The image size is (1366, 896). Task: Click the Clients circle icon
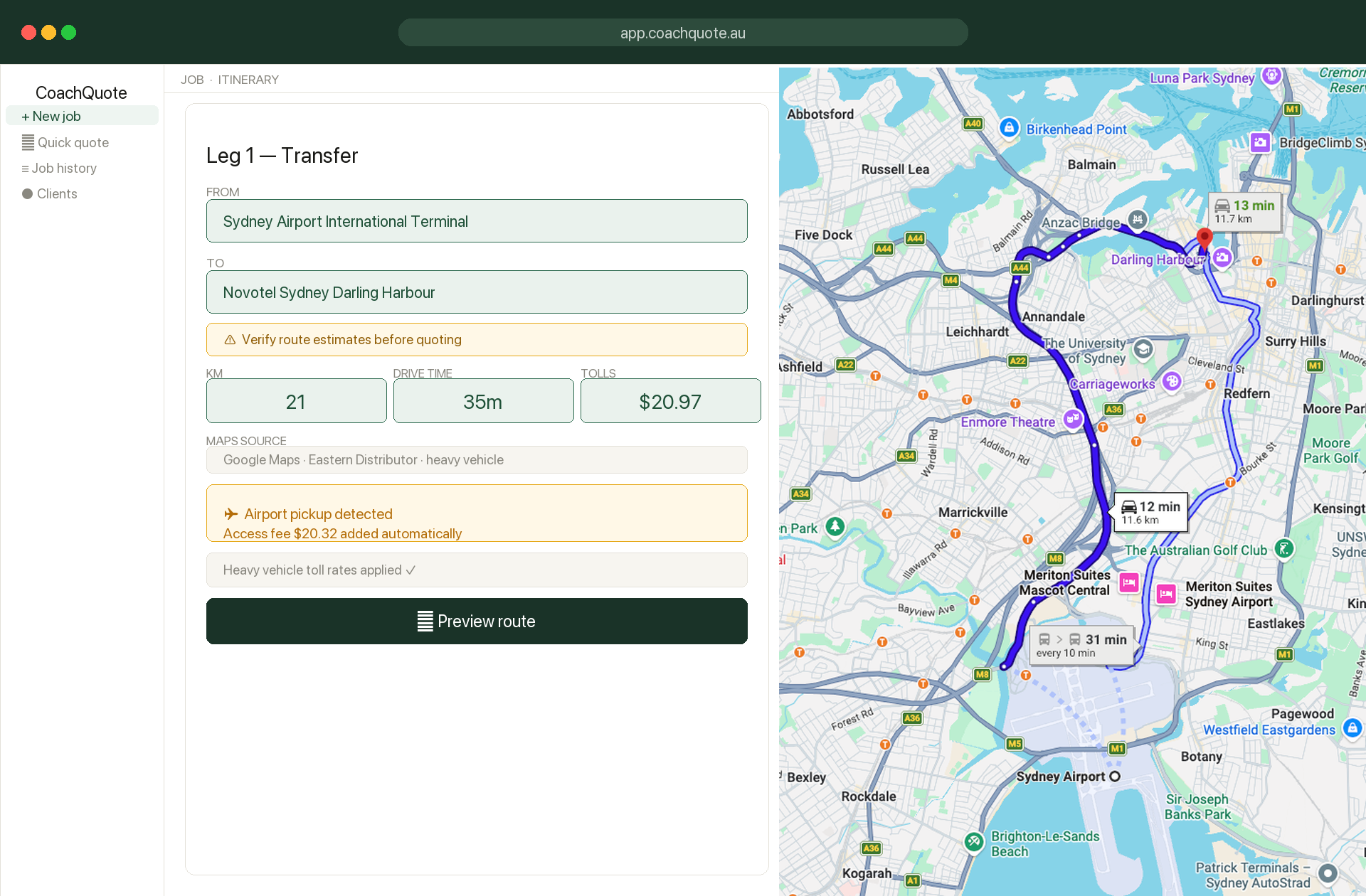[28, 193]
